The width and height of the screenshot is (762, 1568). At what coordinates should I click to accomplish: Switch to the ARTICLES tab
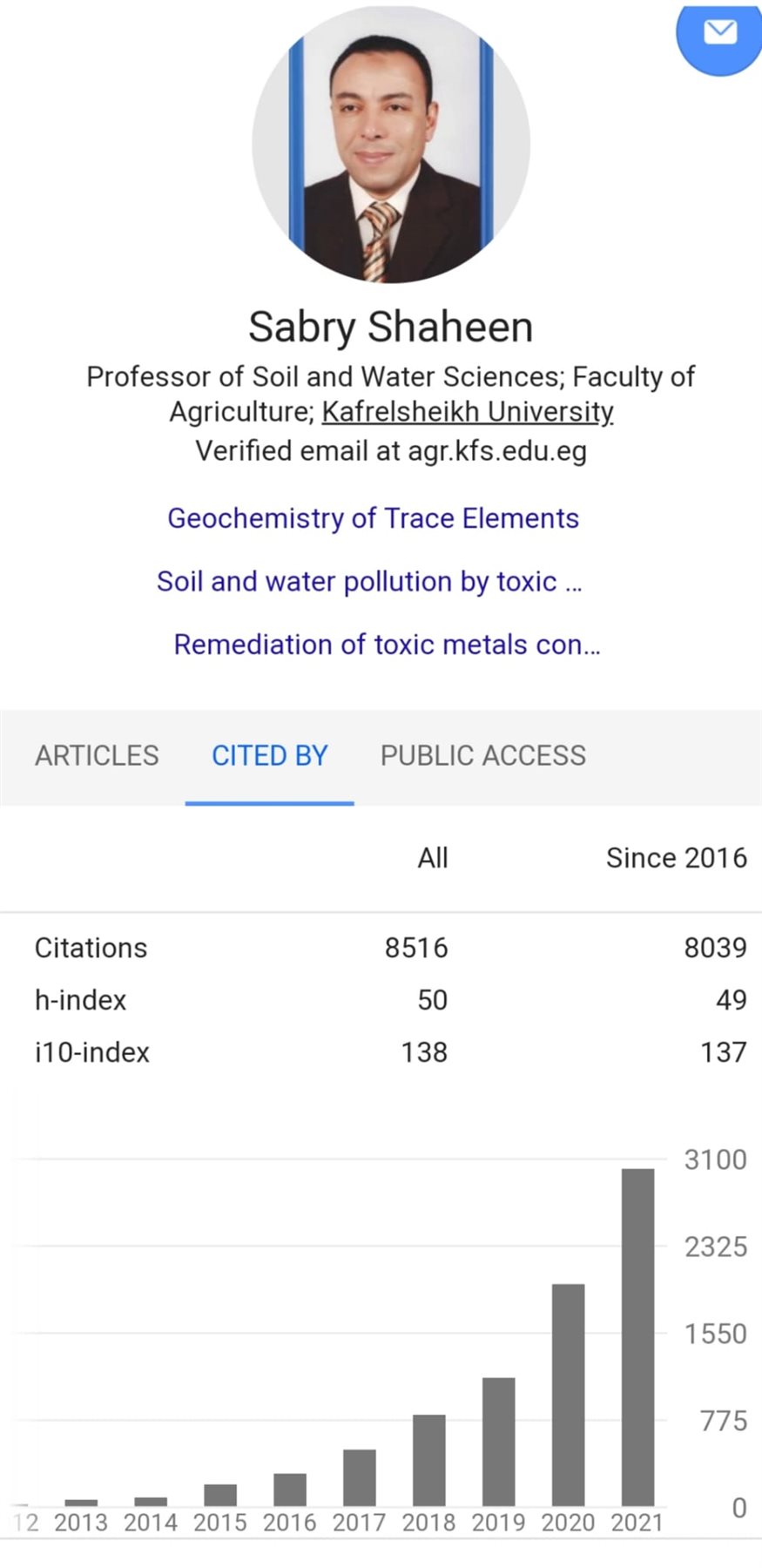pos(97,755)
